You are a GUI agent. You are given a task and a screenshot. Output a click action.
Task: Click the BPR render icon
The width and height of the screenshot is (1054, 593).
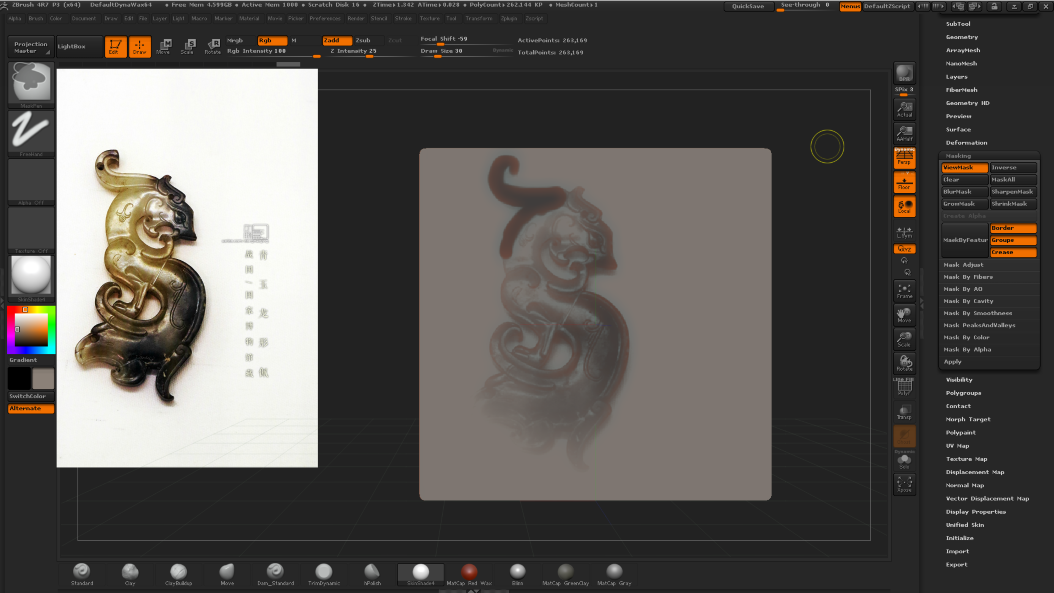pos(904,73)
